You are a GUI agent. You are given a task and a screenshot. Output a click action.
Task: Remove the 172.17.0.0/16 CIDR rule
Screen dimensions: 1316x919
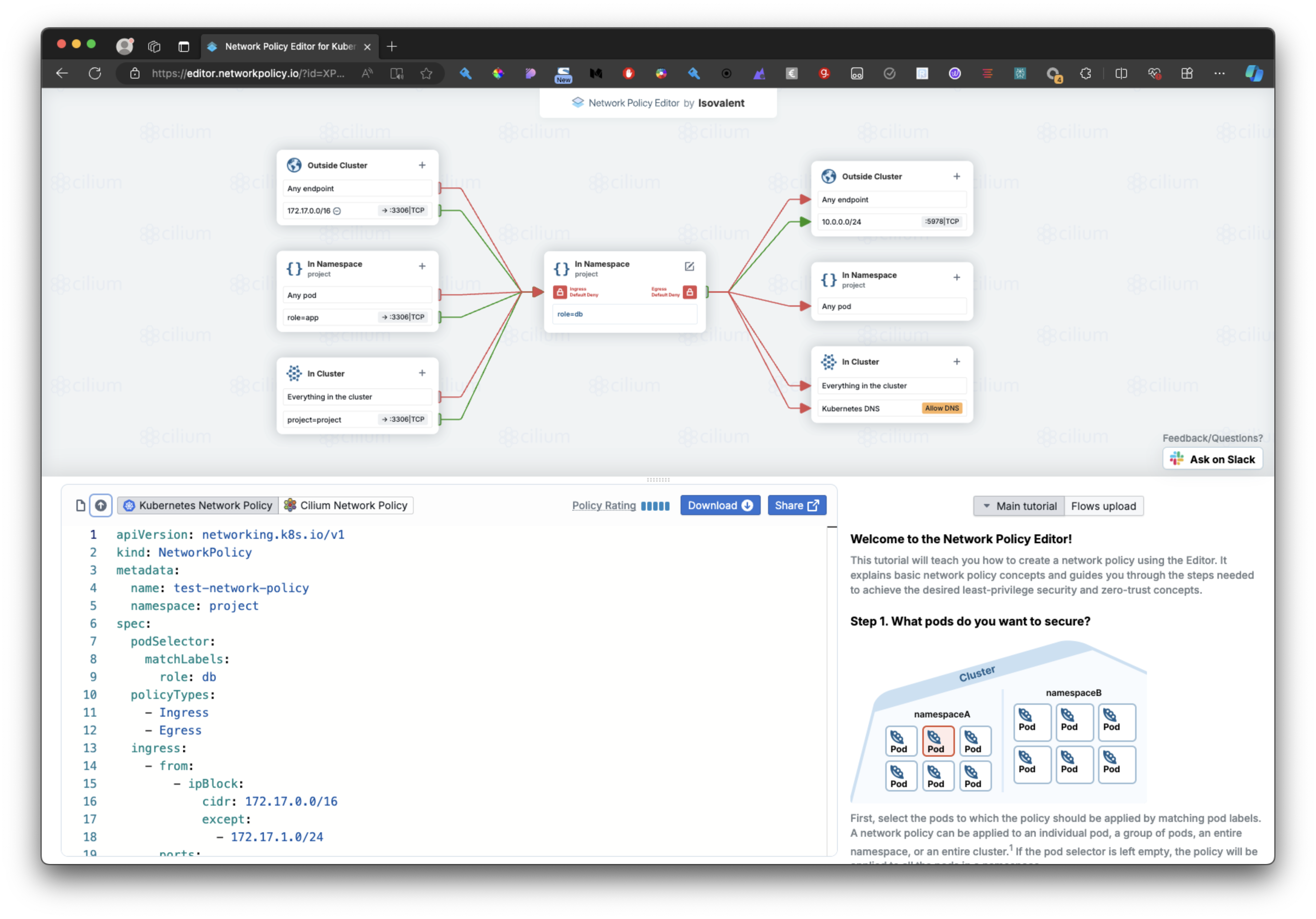[337, 212]
